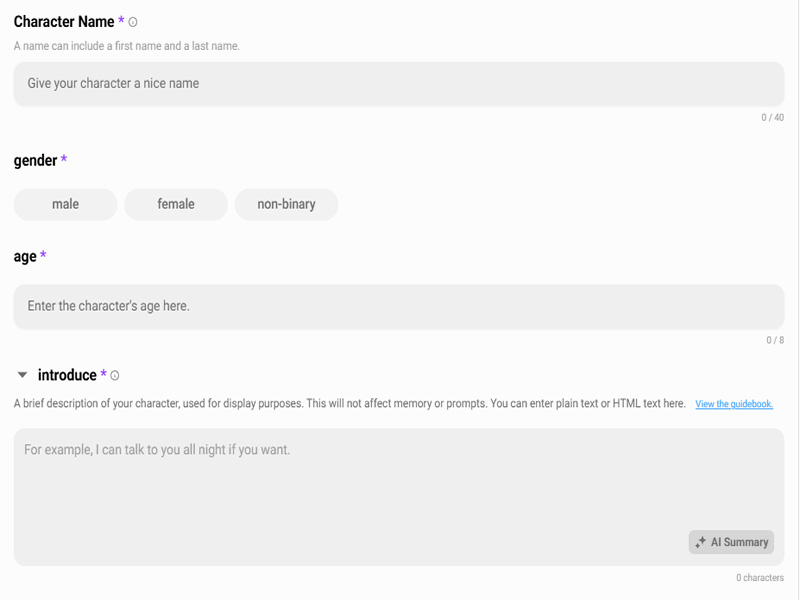Viewport: 800px width, 600px height.
Task: Open the View the guidebook link
Action: 734,404
